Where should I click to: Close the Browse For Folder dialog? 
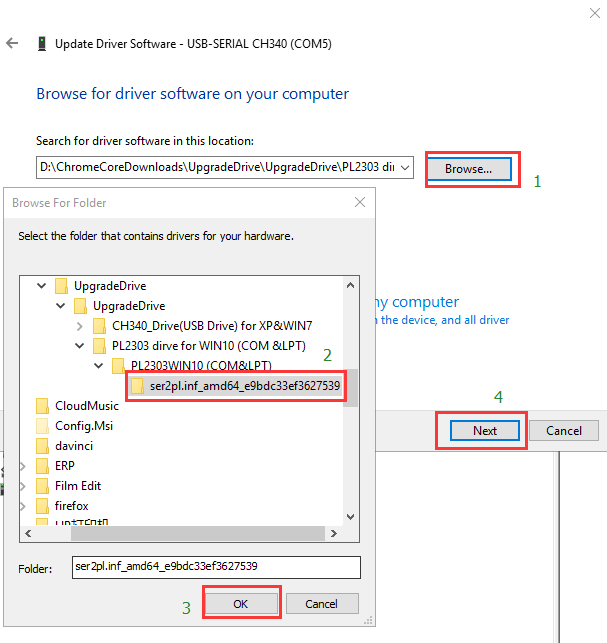pyautogui.click(x=359, y=202)
